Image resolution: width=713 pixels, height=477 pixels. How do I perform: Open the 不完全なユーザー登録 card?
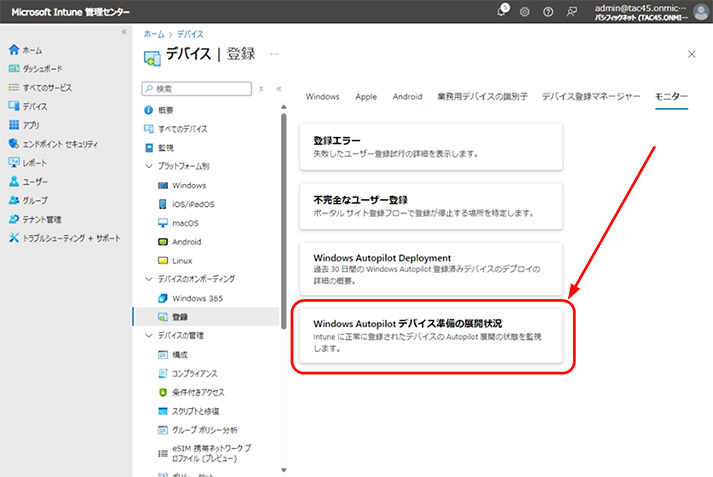pyautogui.click(x=431, y=206)
